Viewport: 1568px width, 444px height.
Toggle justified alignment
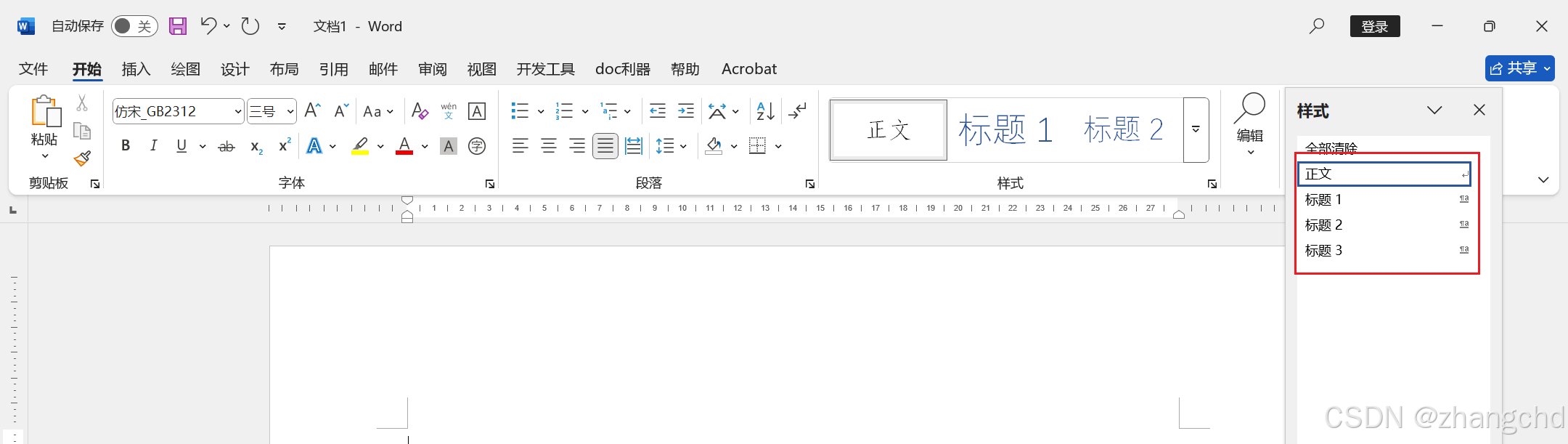point(605,146)
